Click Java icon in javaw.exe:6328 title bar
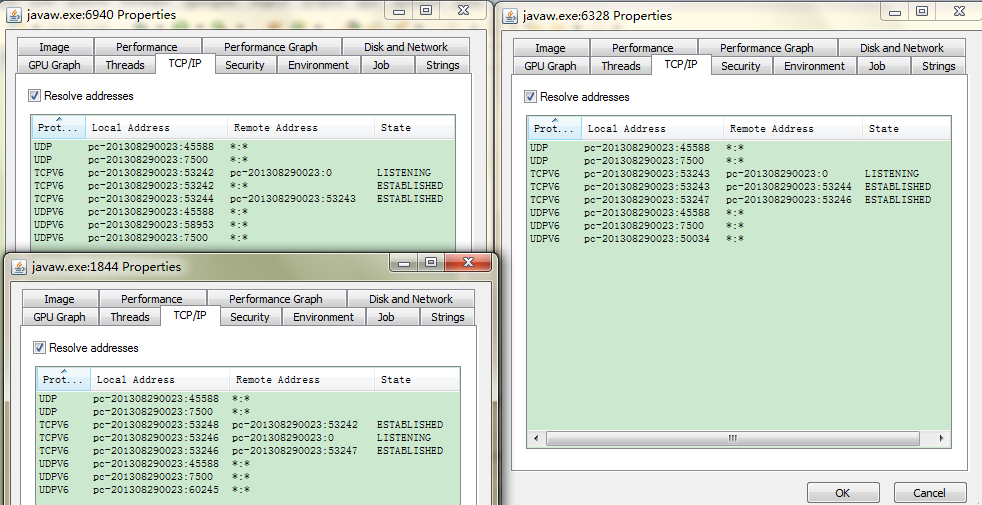The width and height of the screenshot is (982, 505). click(510, 16)
